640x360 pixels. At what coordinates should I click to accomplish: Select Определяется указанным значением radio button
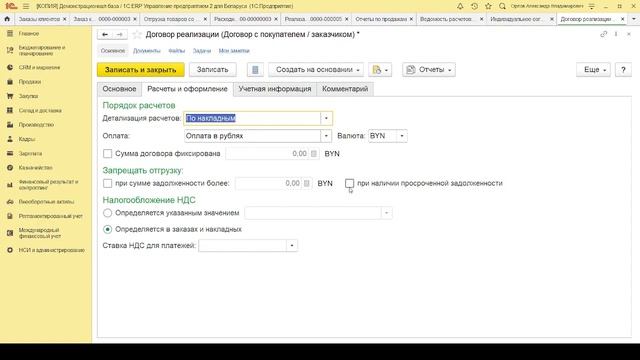[x=107, y=213]
